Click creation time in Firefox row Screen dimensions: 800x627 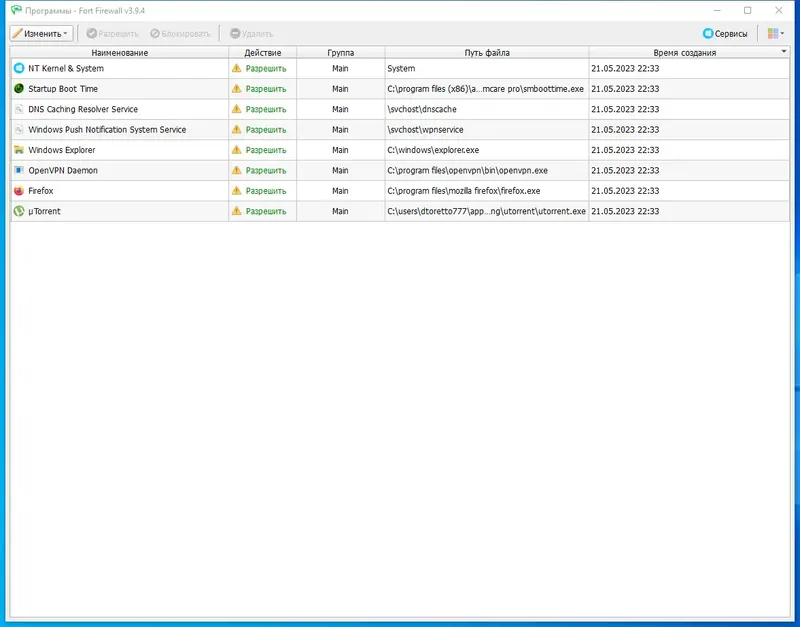[x=625, y=191]
